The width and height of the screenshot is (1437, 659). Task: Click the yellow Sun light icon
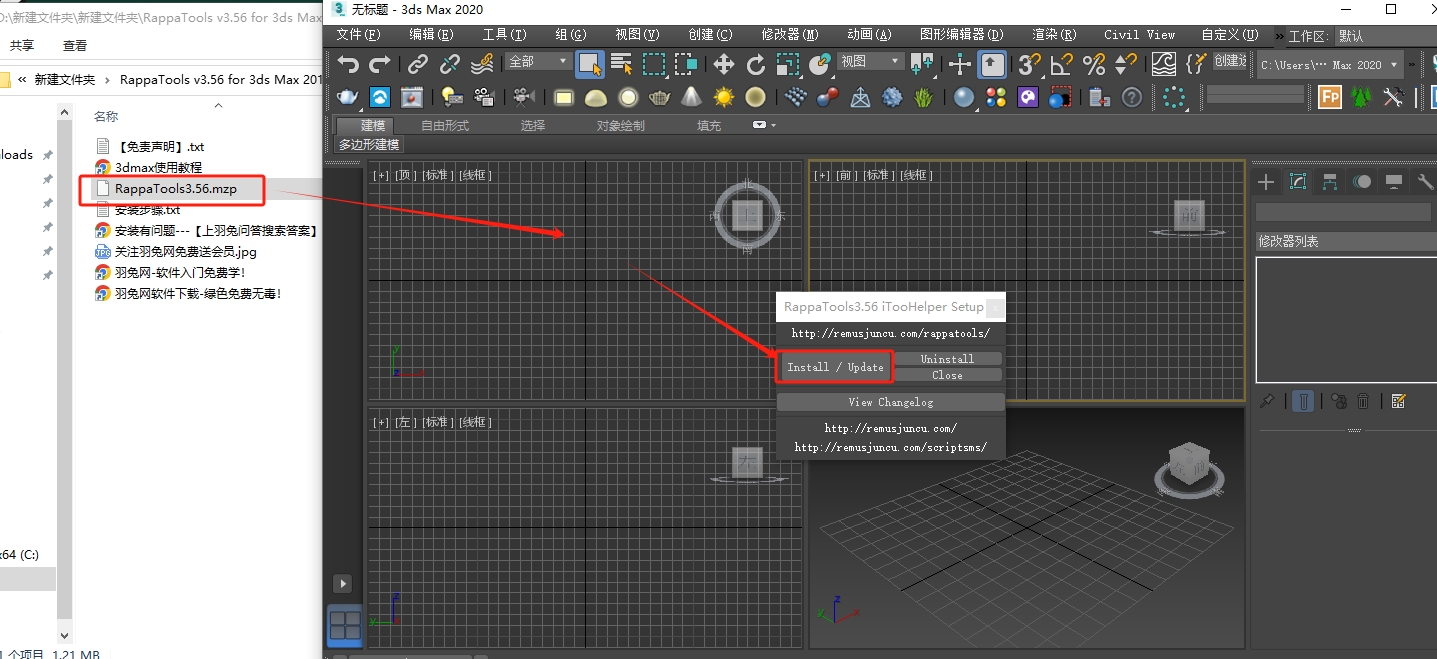click(x=723, y=97)
